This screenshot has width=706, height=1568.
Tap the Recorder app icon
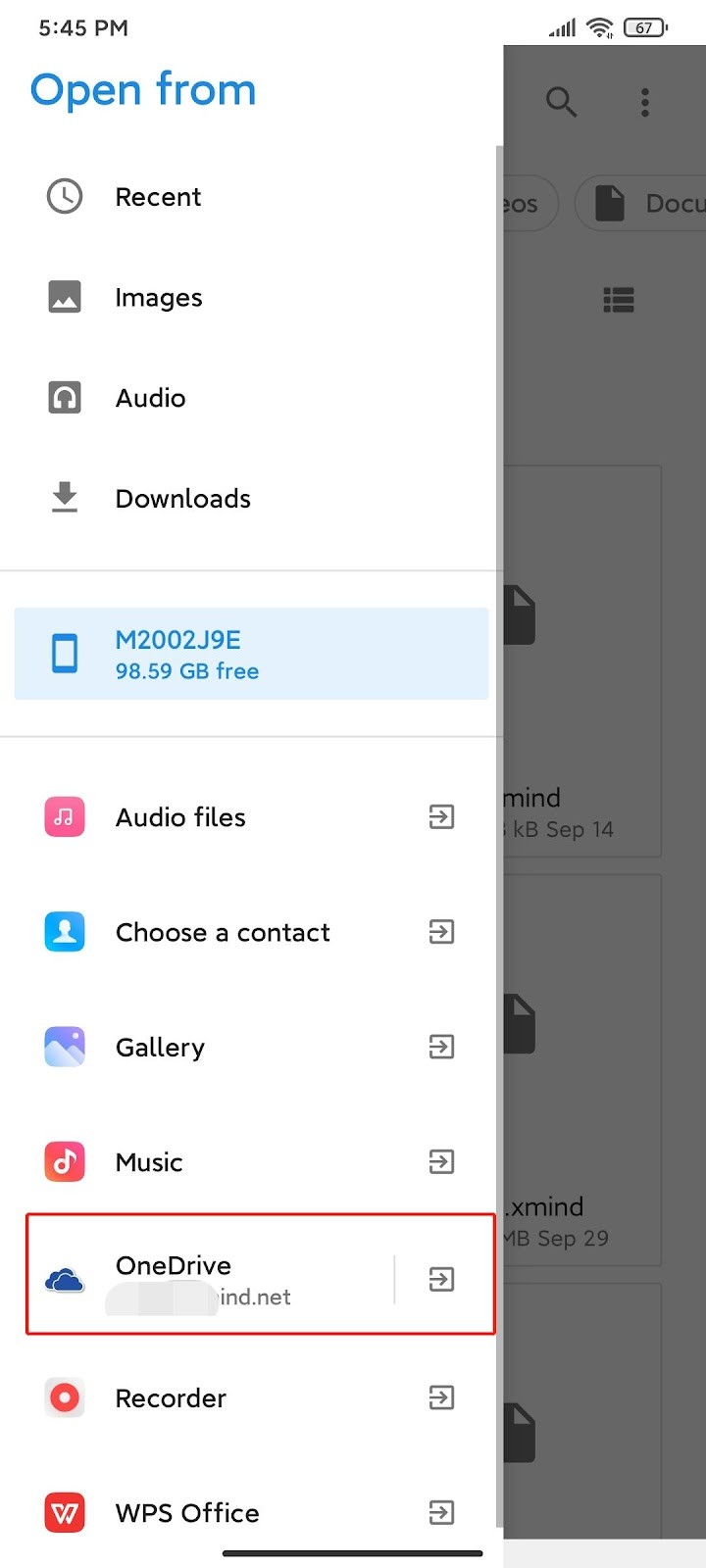point(65,1397)
